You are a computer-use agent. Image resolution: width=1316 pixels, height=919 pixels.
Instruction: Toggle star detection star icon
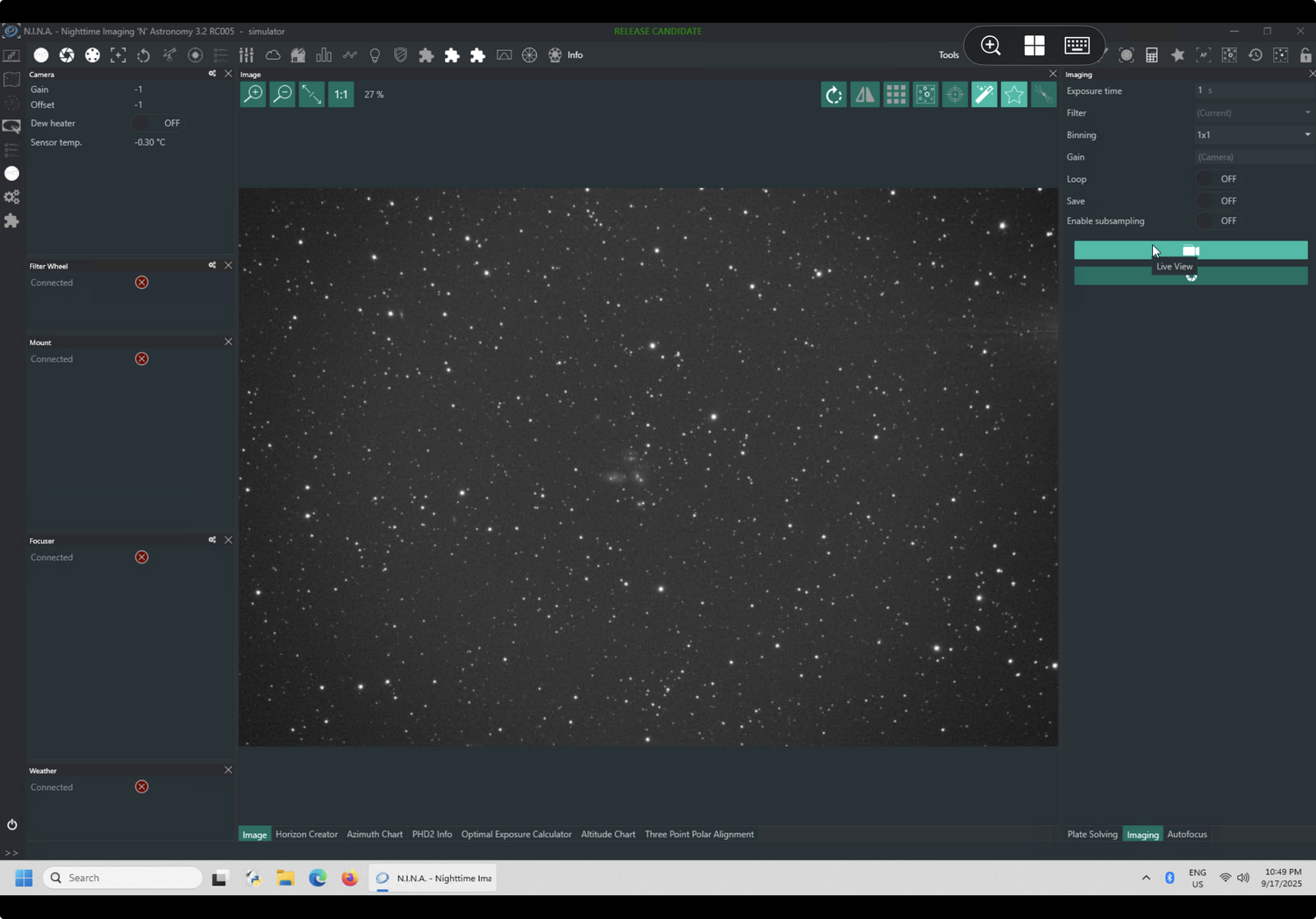pos(1014,94)
